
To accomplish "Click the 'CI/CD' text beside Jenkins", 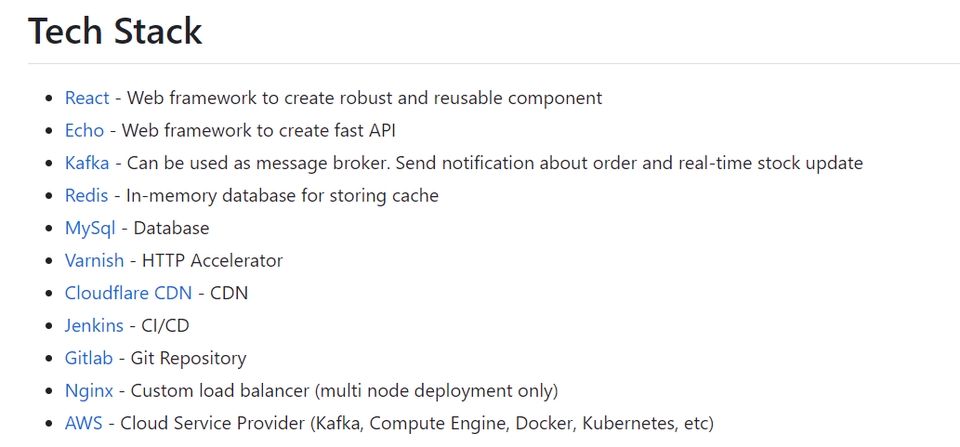I will (165, 325).
